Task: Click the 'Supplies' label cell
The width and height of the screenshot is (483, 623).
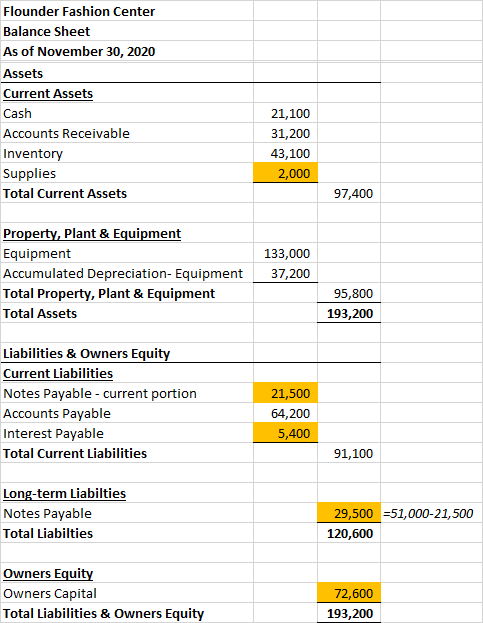Action: [x=127, y=173]
